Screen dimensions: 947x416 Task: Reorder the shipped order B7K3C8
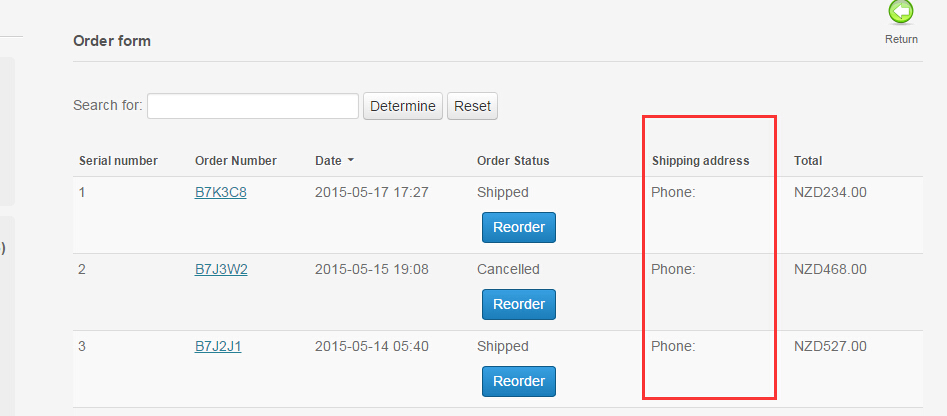[x=519, y=227]
